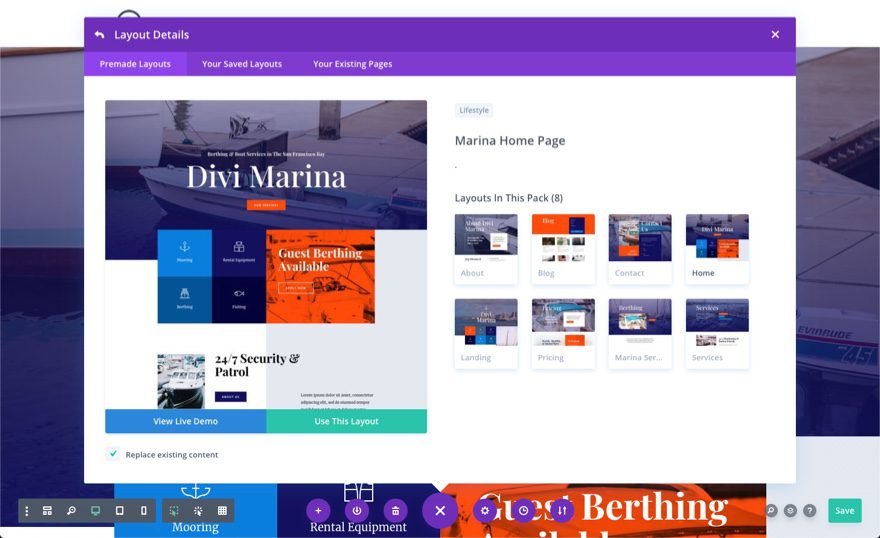The height and width of the screenshot is (538, 880).
Task: Click View Live Demo button
Action: [186, 421]
